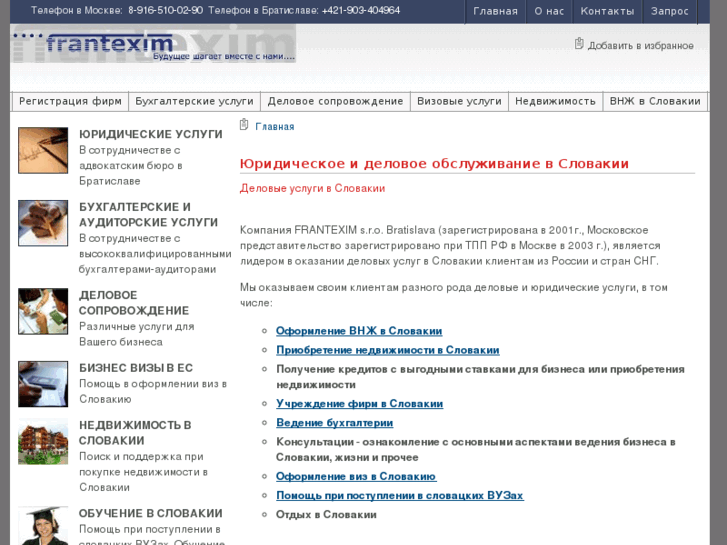Click the bookmark icon beside 'Добавить в избранное'

pyautogui.click(x=579, y=44)
